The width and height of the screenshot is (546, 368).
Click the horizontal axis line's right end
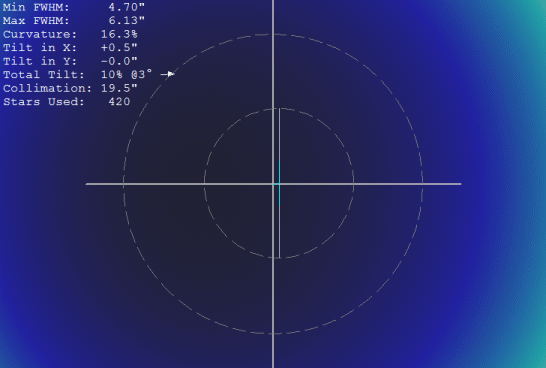pos(459,183)
